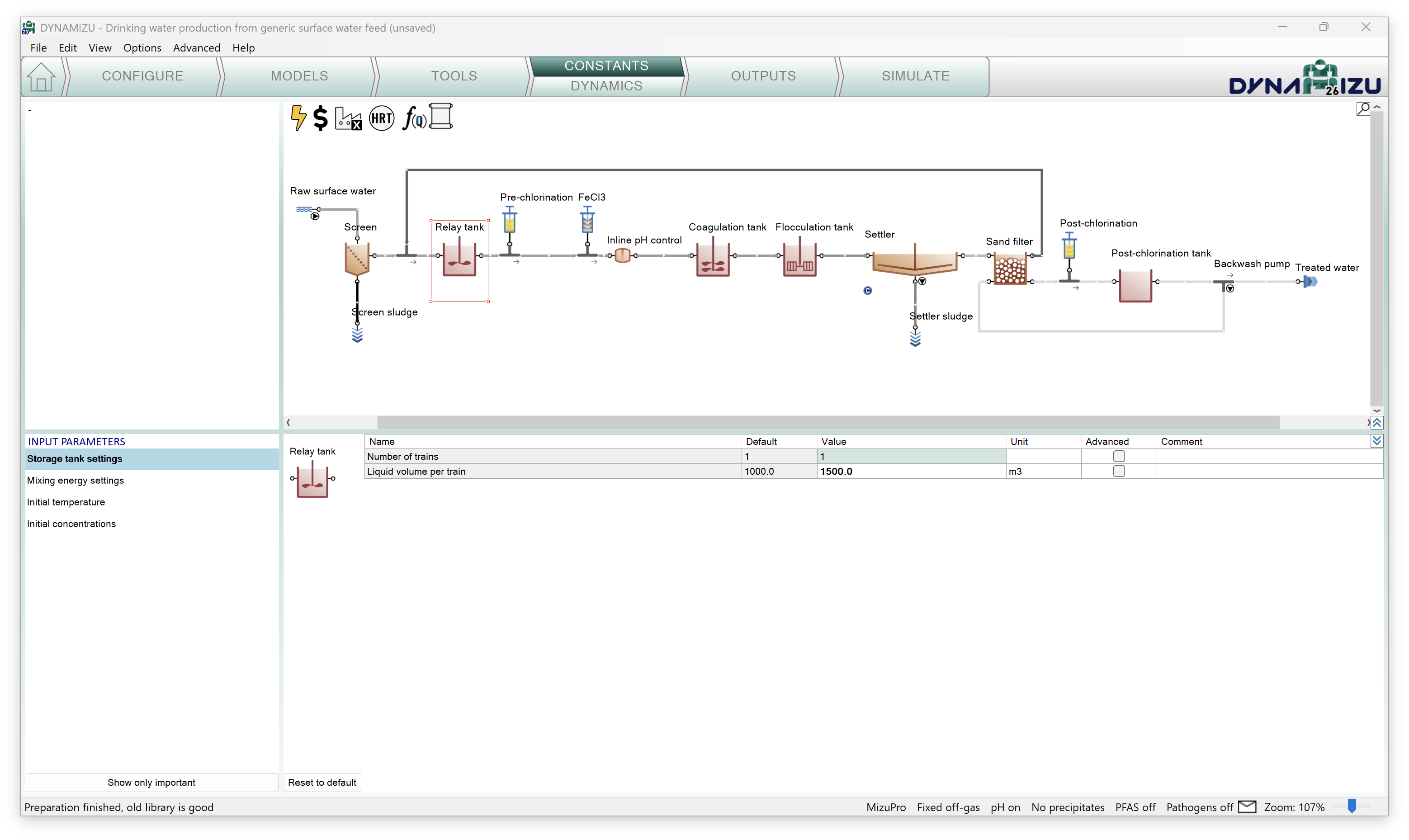Image resolution: width=1409 pixels, height=840 pixels.
Task: Go to the home screen icon
Action: (41, 77)
